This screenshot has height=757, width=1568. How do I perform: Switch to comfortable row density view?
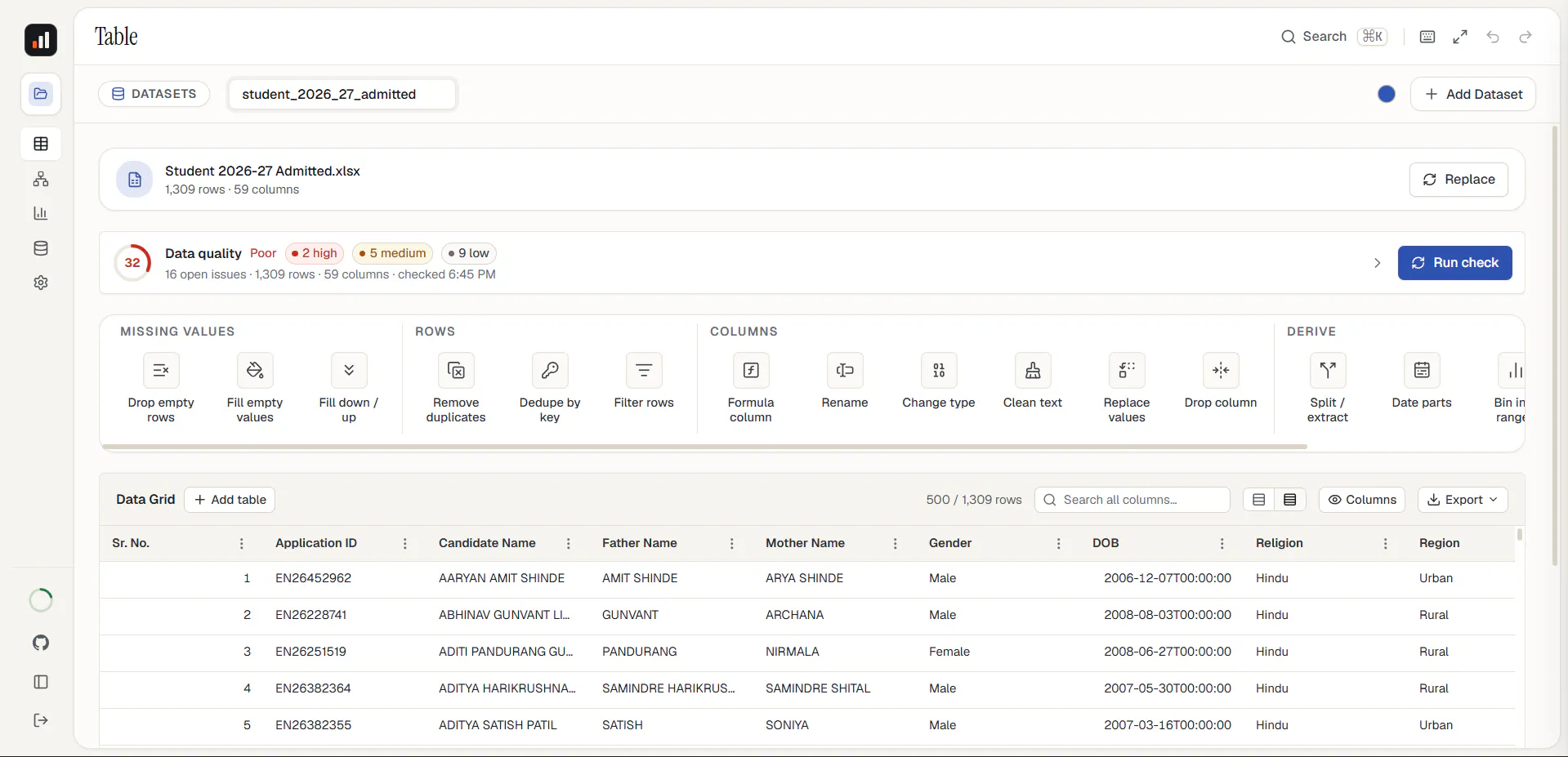pos(1259,500)
